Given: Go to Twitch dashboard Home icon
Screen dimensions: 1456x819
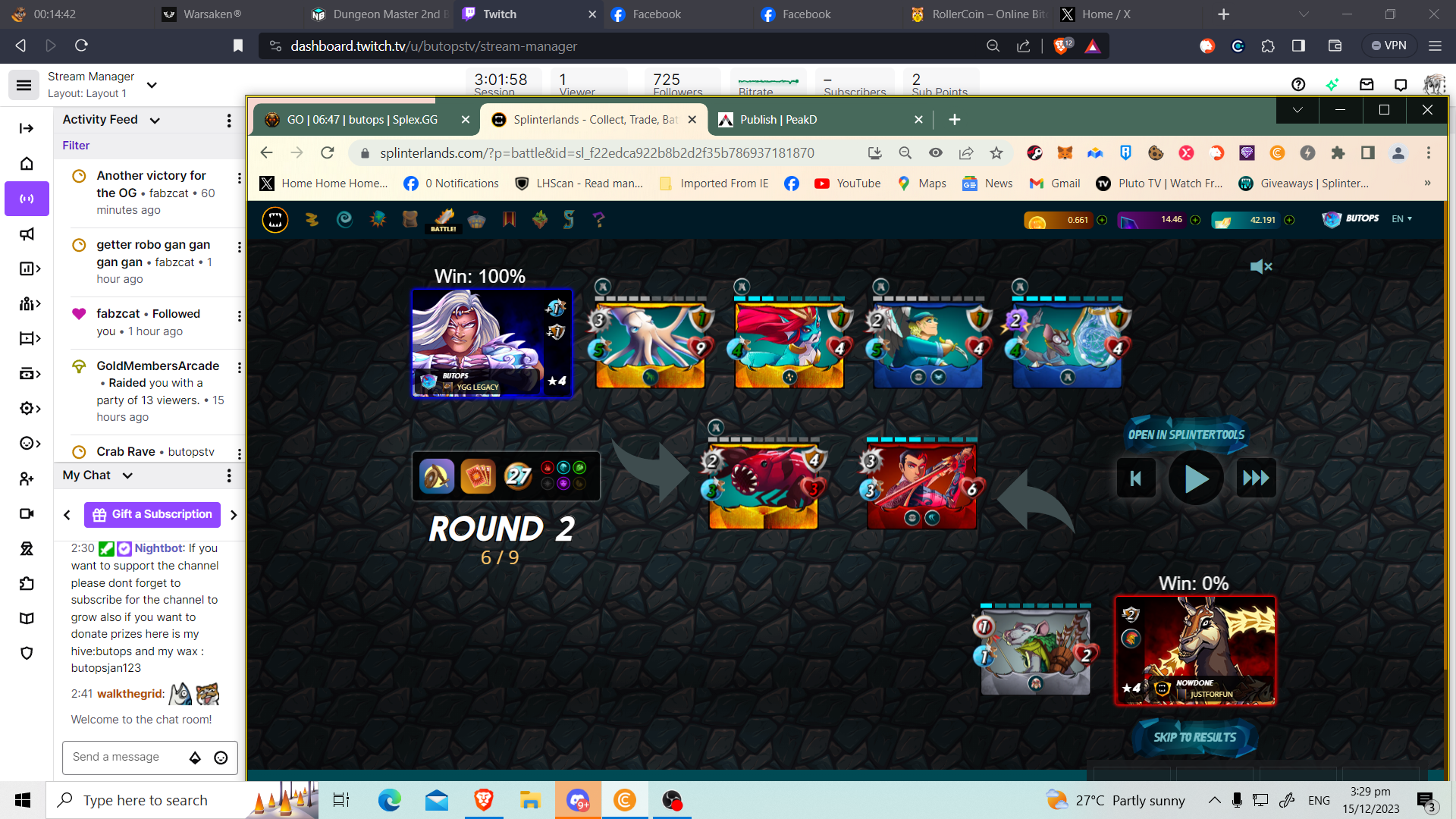Looking at the screenshot, I should 27,163.
